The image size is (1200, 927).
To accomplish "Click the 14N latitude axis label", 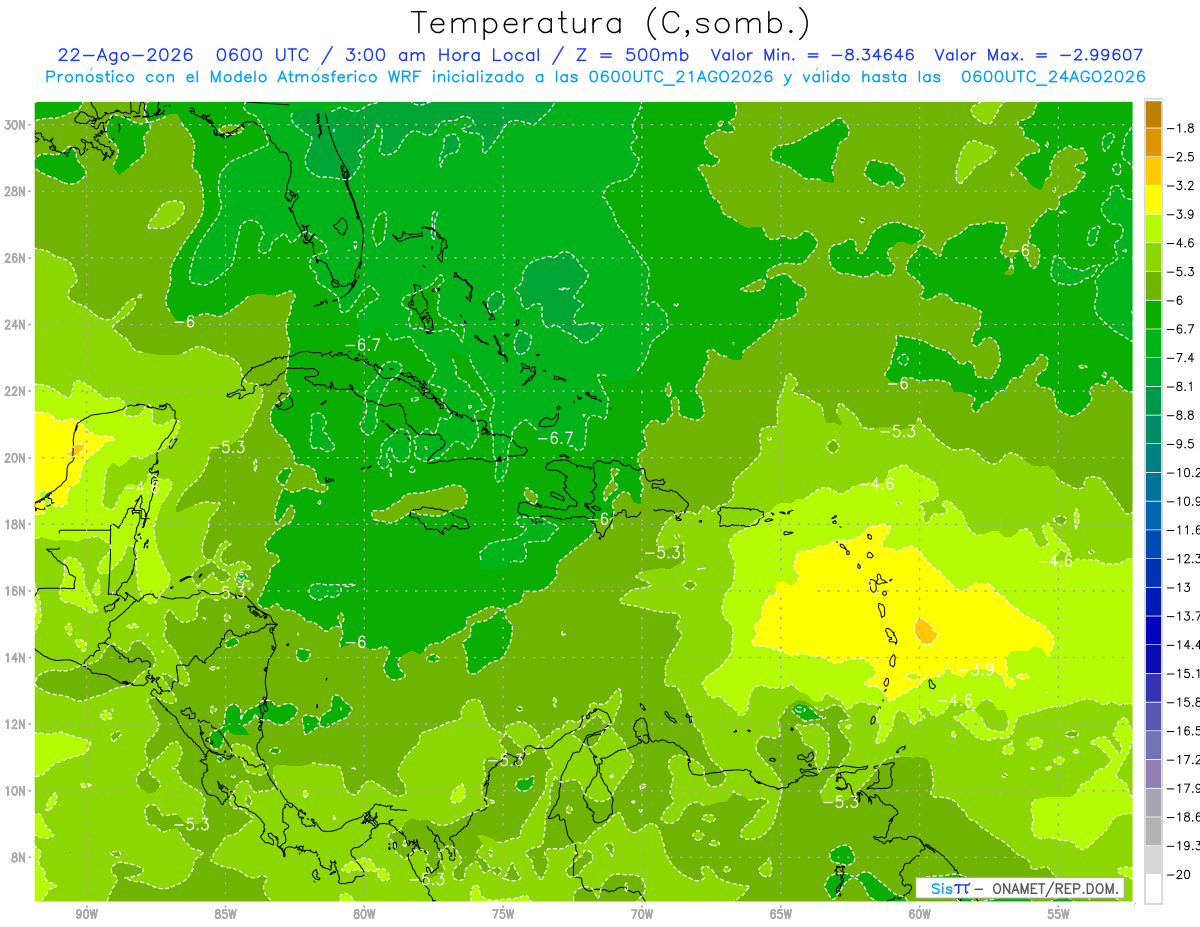I will (17, 658).
